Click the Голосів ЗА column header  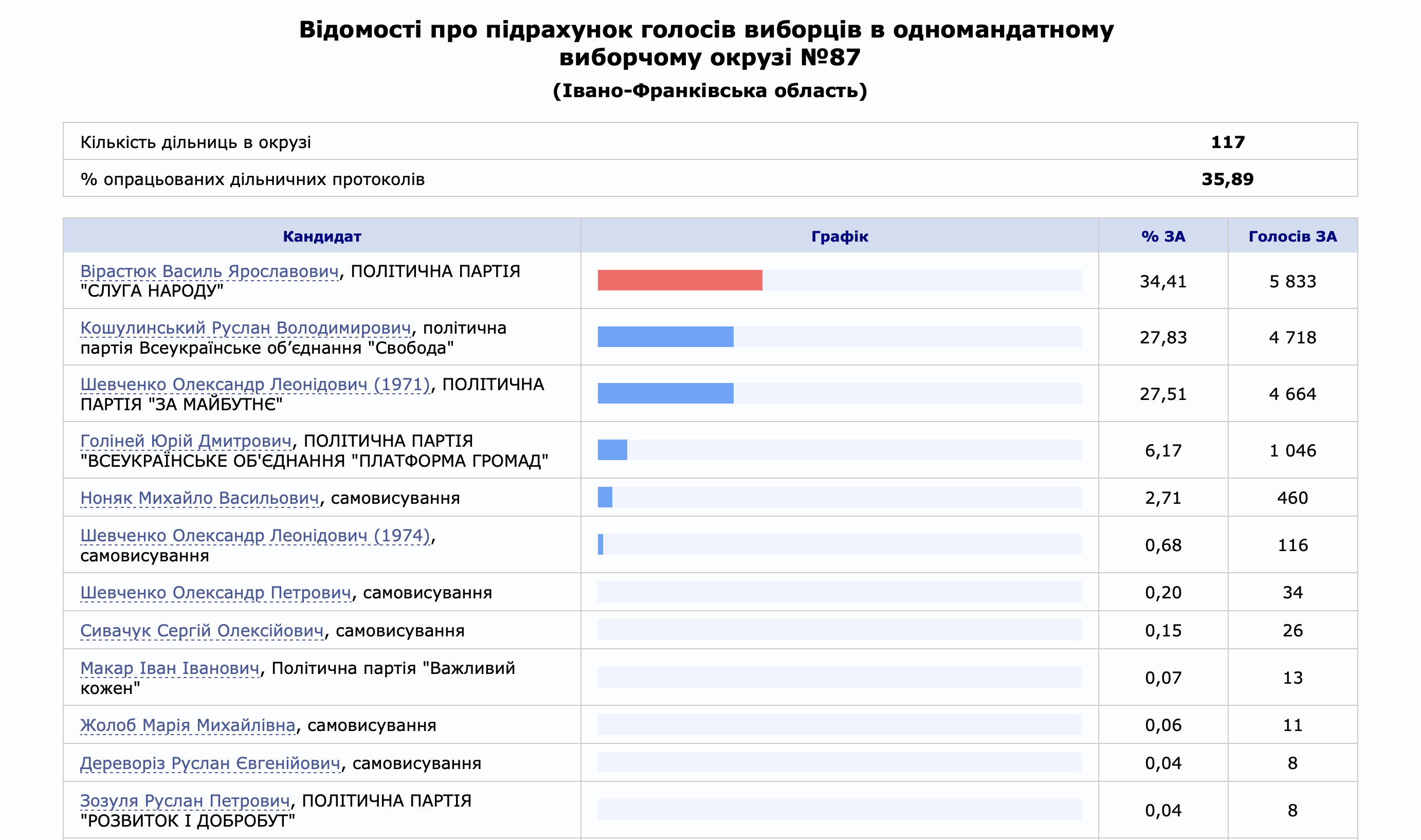1292,236
